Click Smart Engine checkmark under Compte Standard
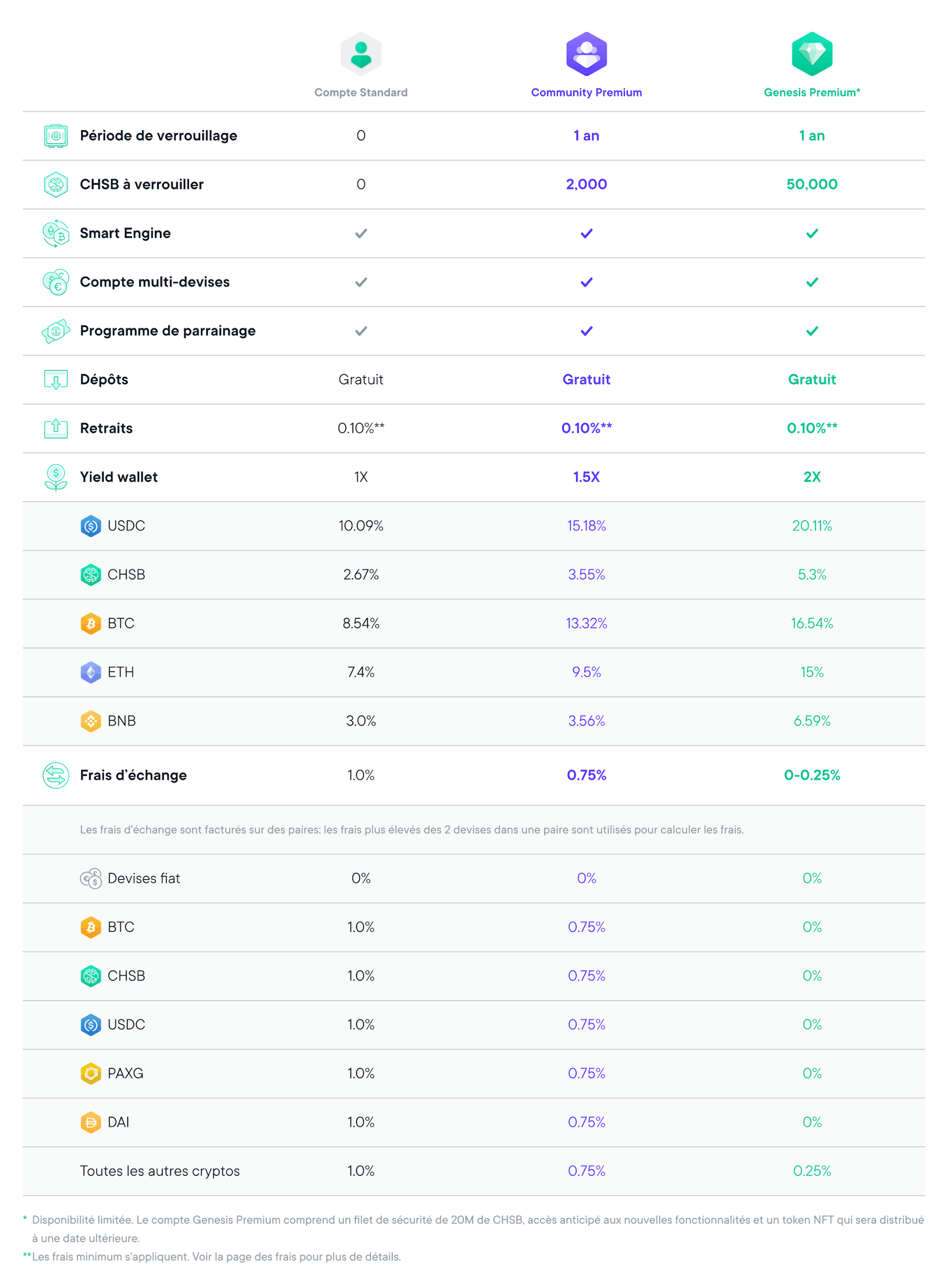Viewport: 947px width, 1288px height. [x=360, y=233]
